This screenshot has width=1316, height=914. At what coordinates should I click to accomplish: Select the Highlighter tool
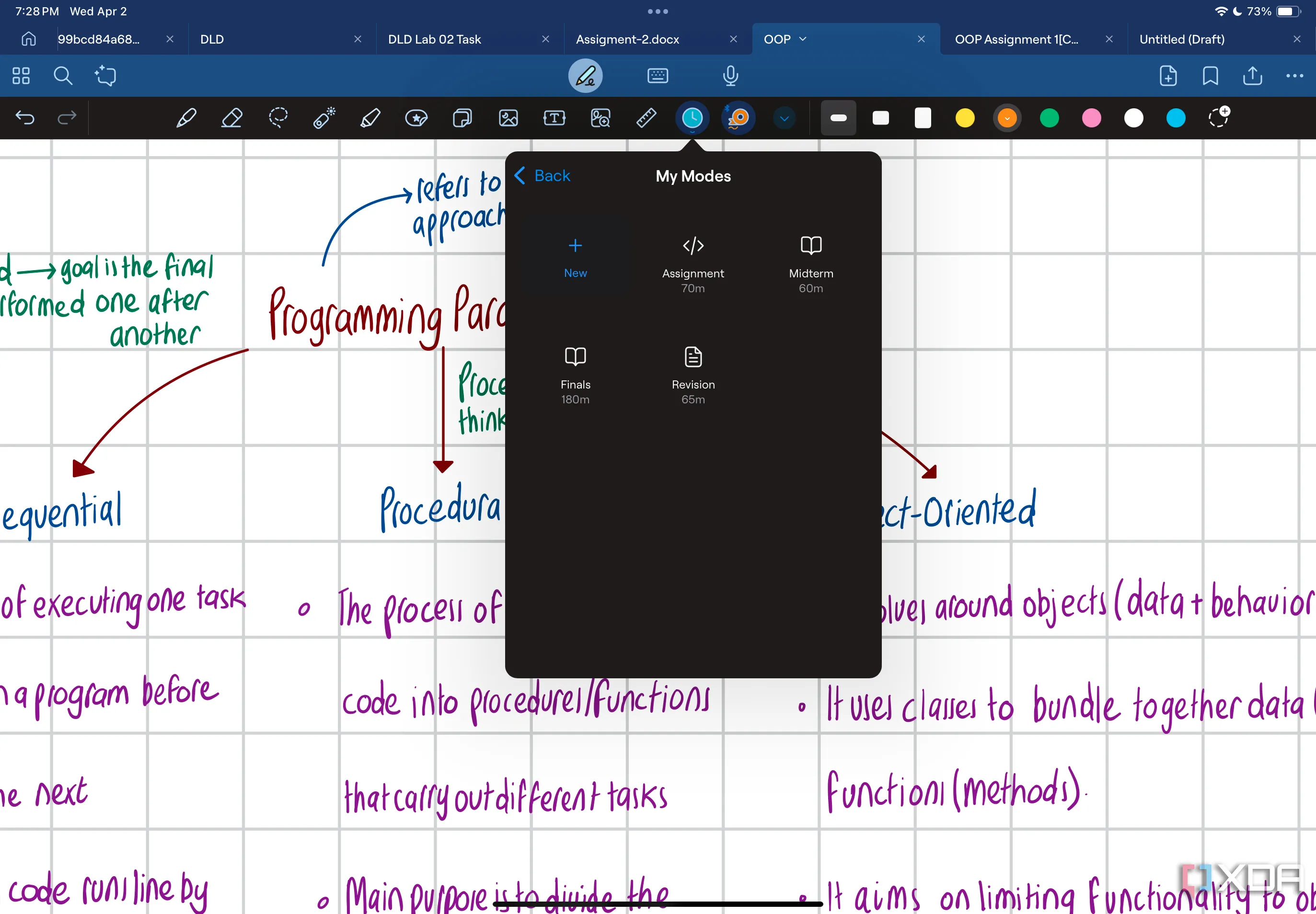click(x=370, y=118)
